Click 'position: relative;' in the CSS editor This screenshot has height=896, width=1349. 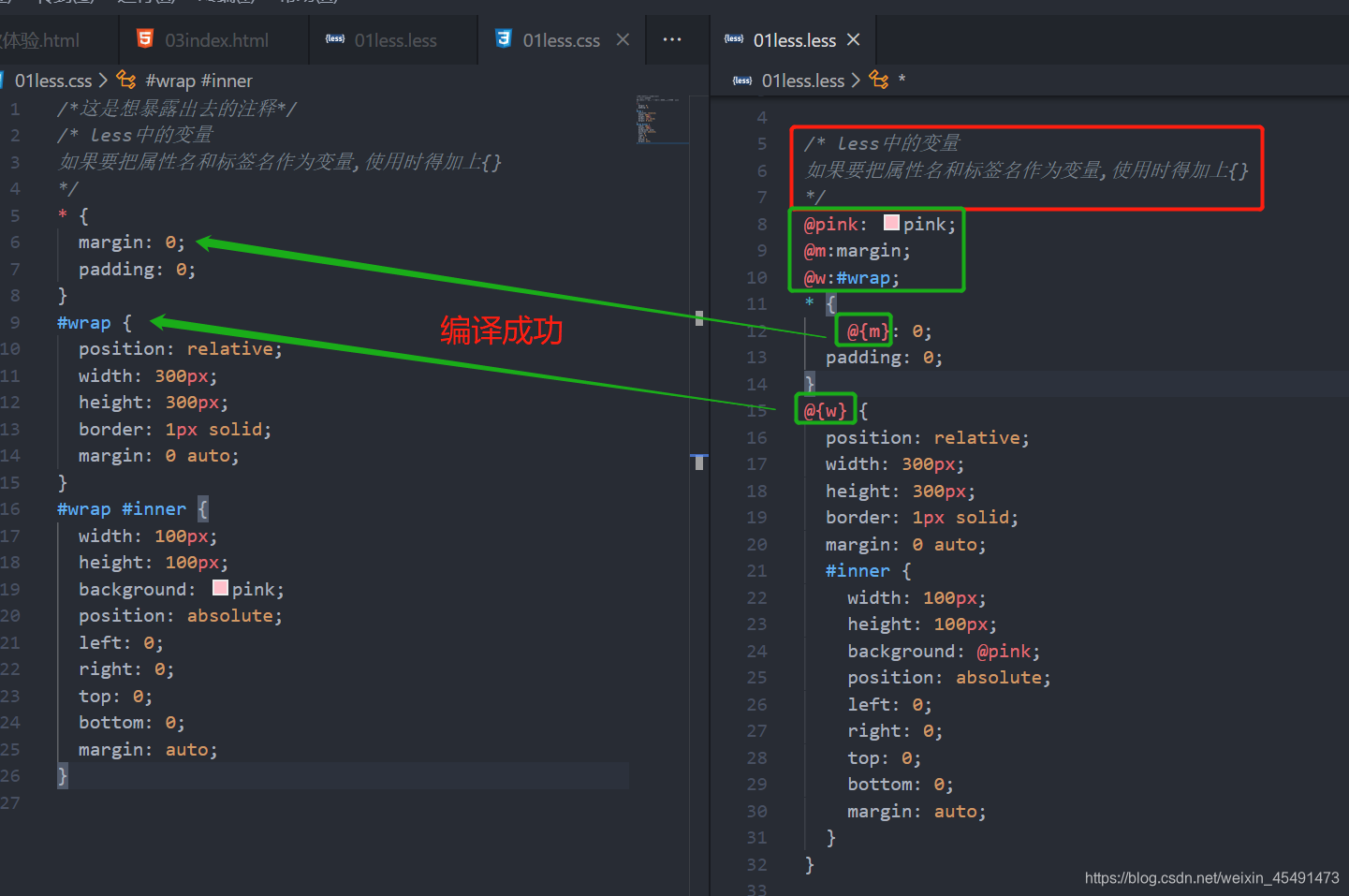click(180, 348)
